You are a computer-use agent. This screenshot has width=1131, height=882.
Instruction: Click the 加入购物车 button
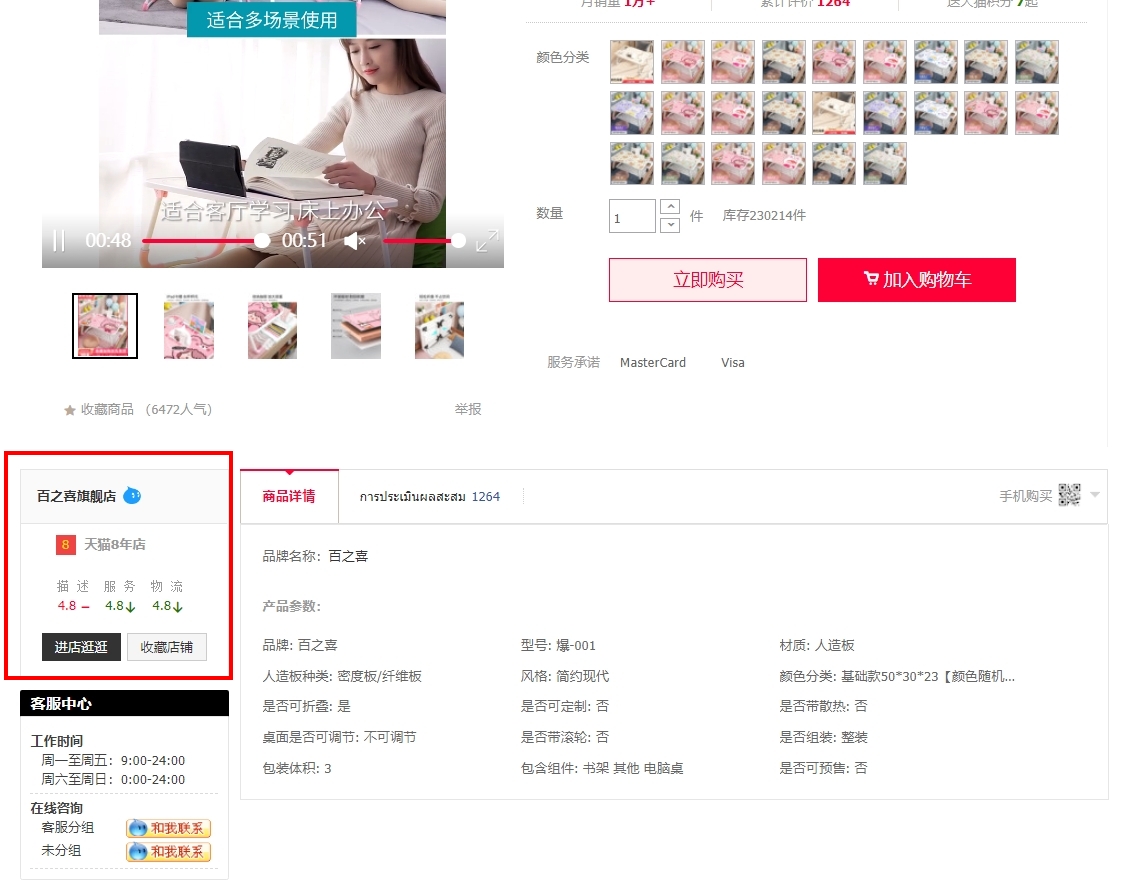[x=916, y=280]
